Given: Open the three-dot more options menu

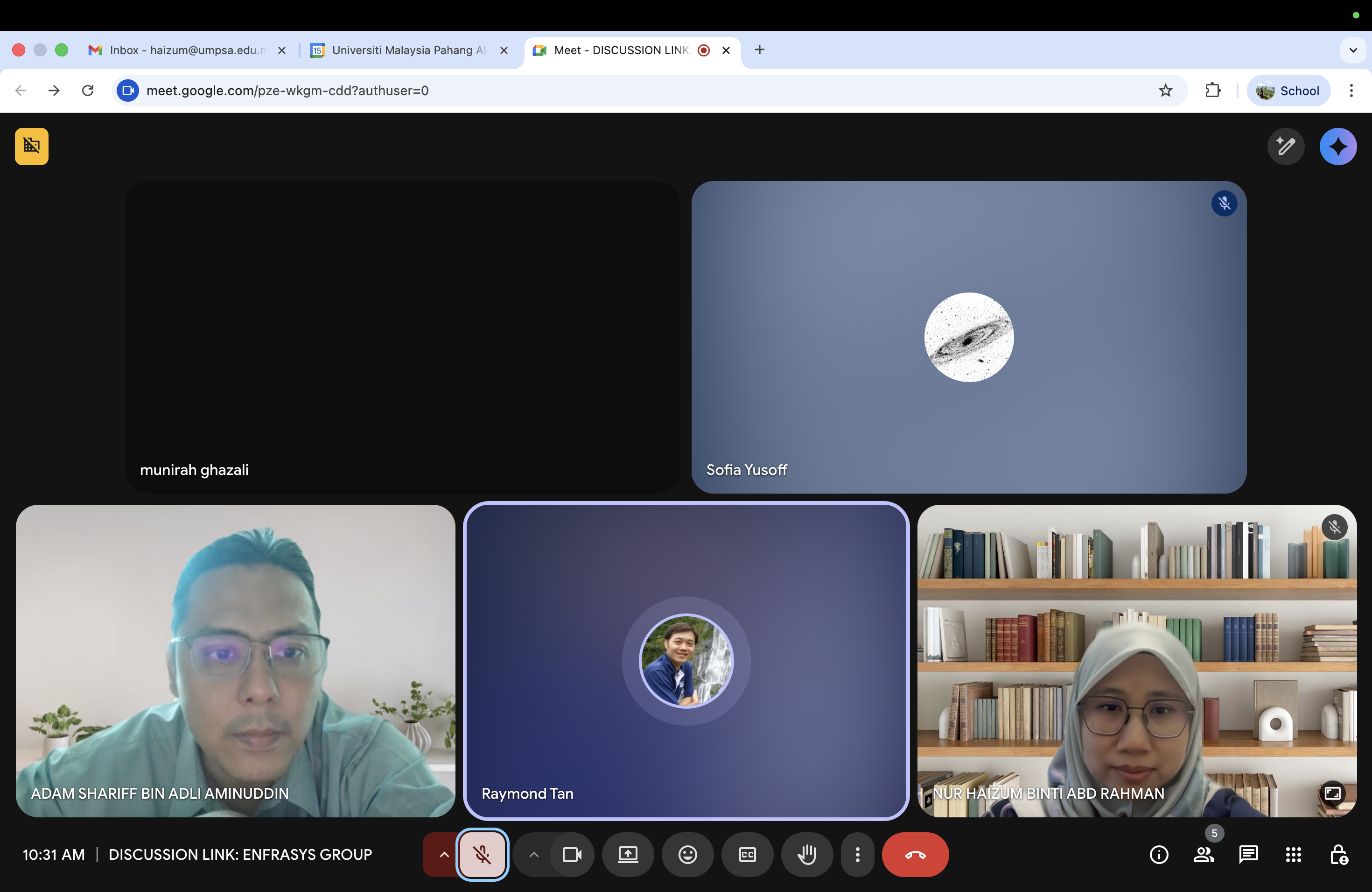Looking at the screenshot, I should click(x=857, y=855).
